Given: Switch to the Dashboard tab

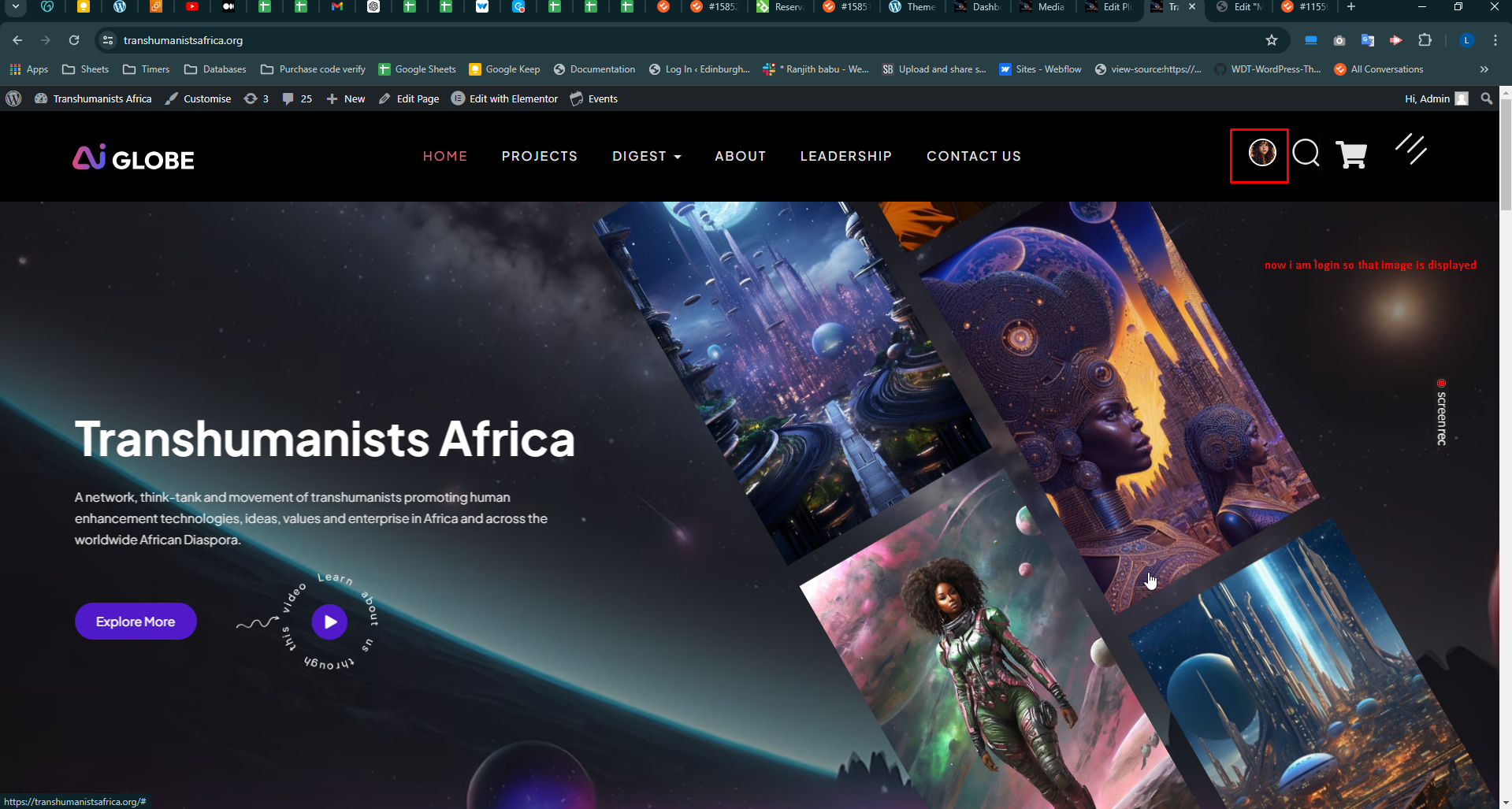Looking at the screenshot, I should 977,7.
